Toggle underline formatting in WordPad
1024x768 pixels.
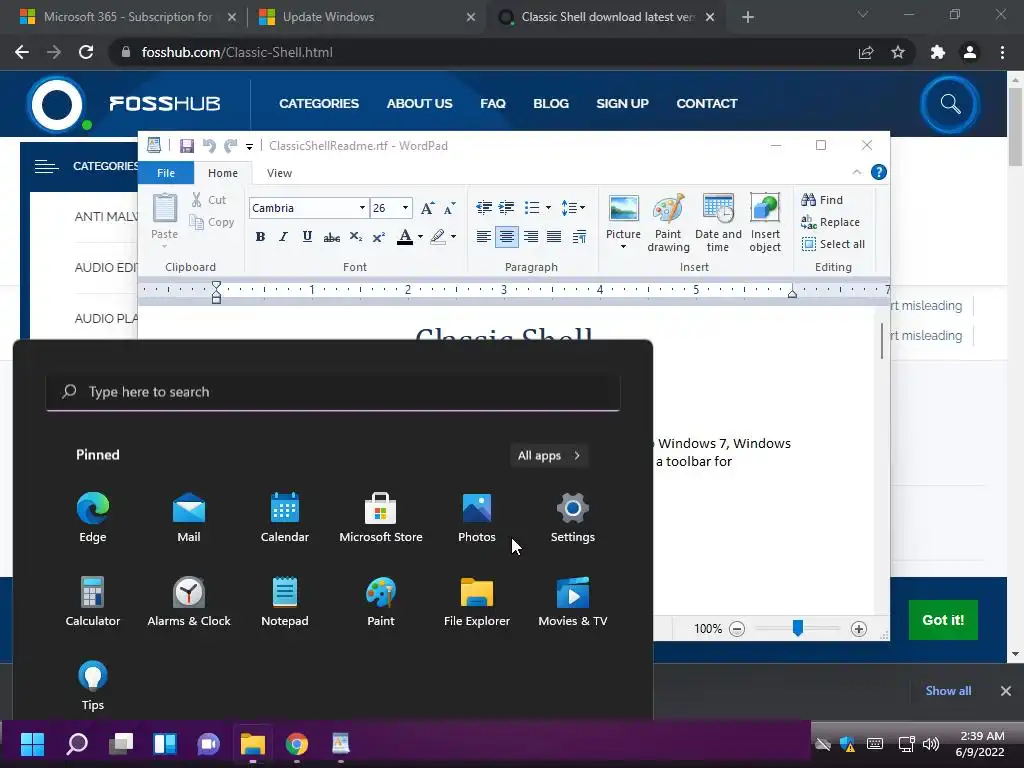click(x=307, y=236)
